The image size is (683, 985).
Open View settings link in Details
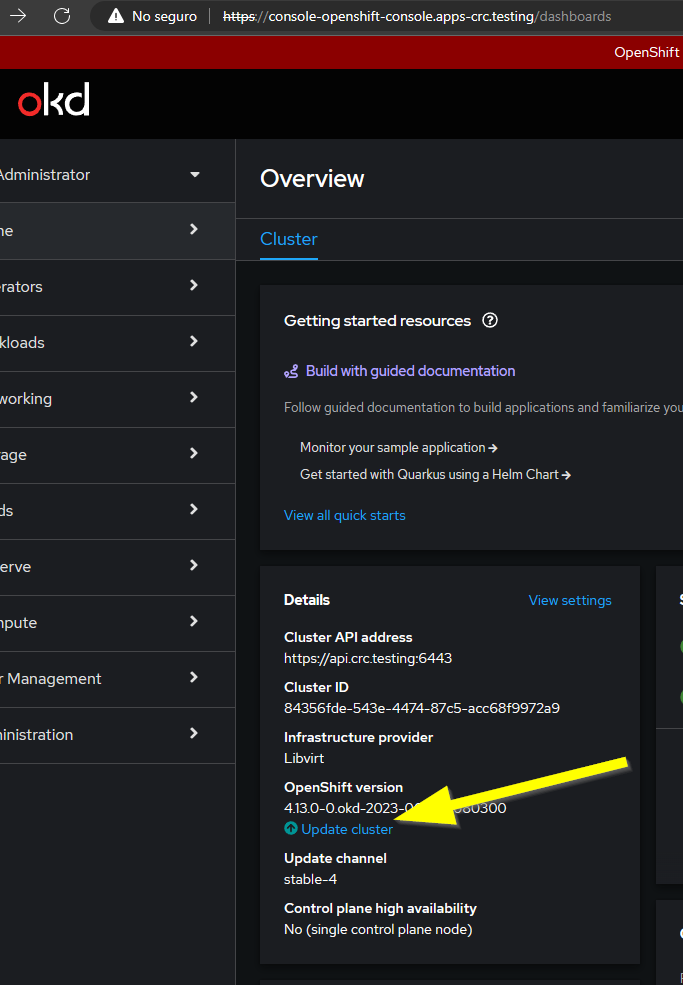point(570,601)
